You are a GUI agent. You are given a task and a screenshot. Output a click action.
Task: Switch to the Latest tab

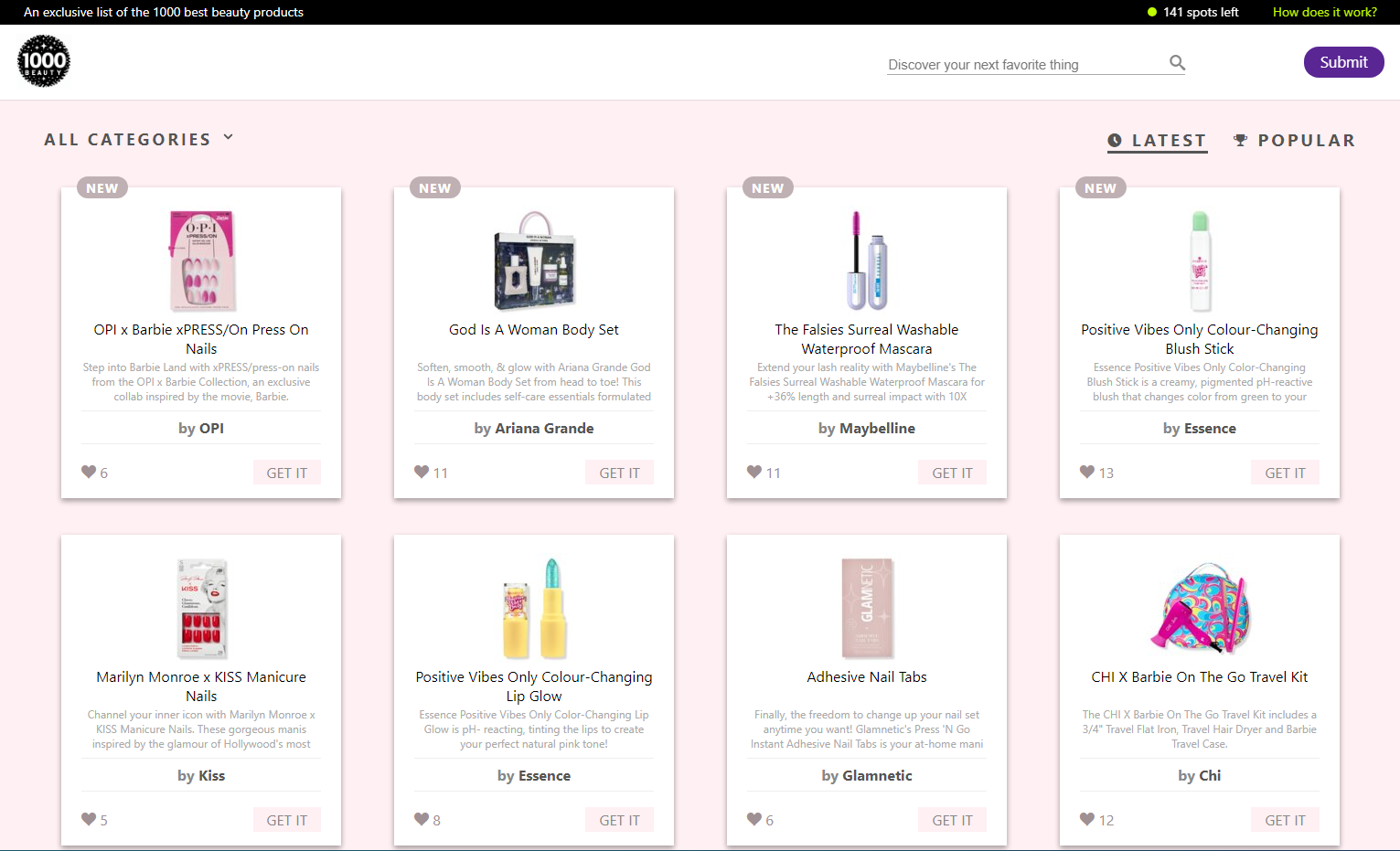(x=1157, y=141)
